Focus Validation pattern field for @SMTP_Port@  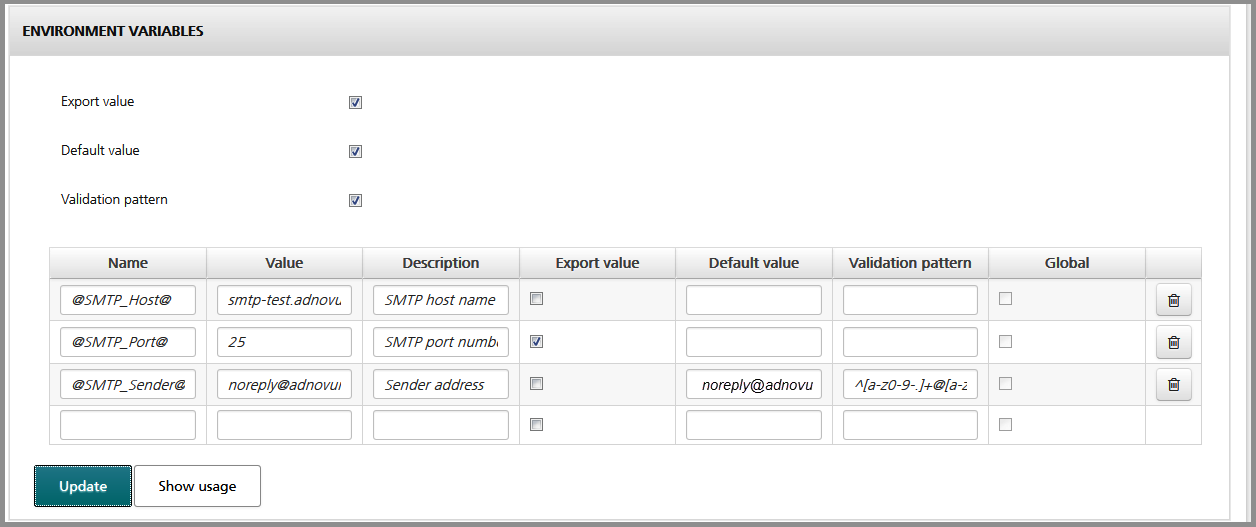910,342
